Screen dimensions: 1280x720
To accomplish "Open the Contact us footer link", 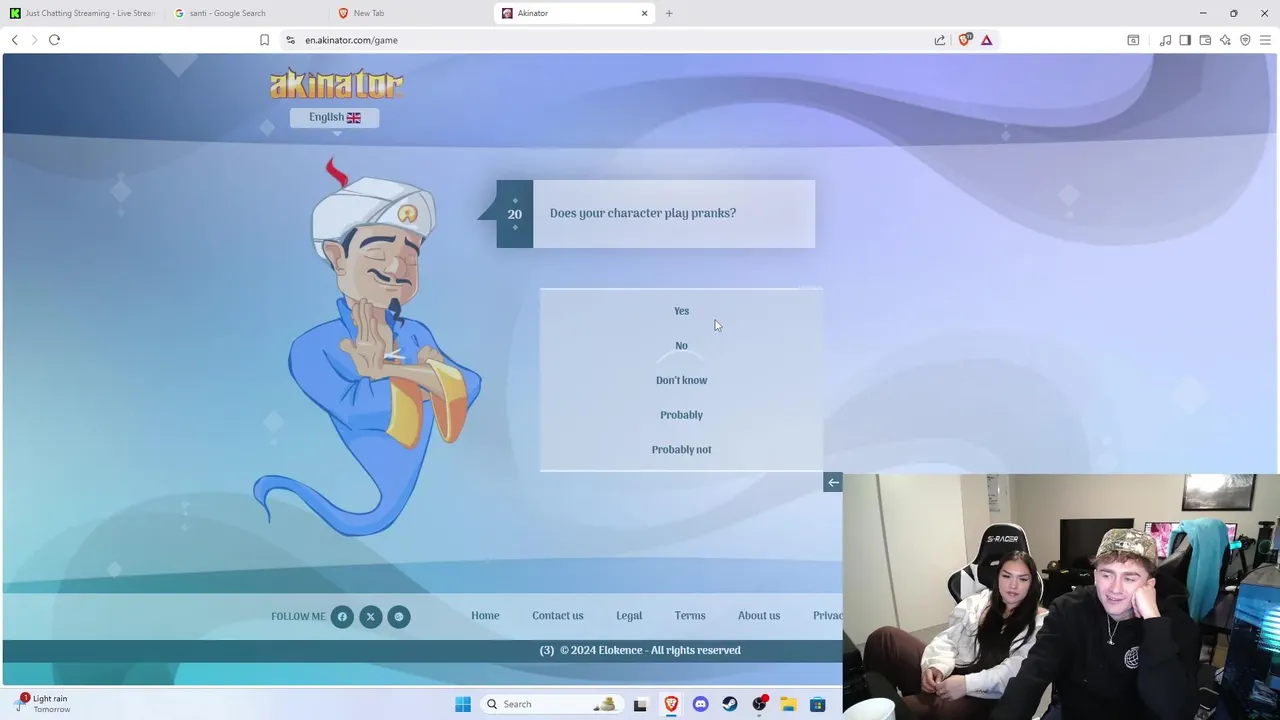I will (558, 616).
